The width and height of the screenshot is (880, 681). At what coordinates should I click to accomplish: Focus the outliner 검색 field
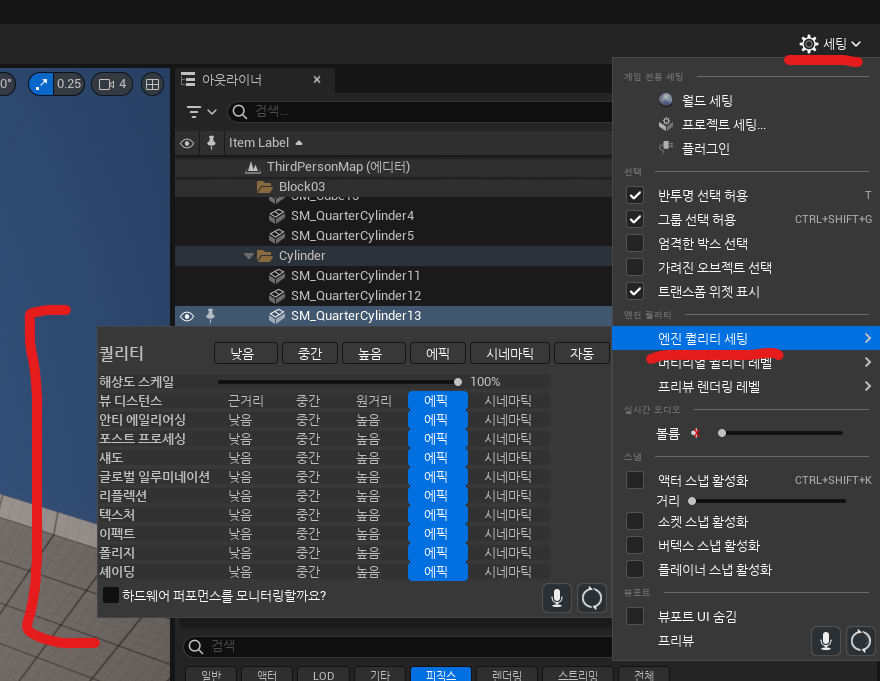[x=421, y=112]
